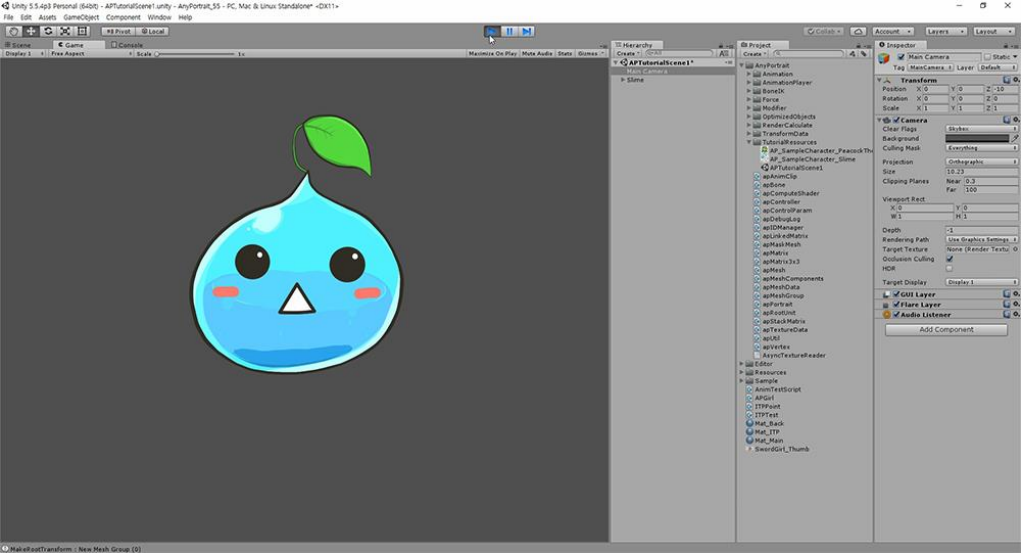Click the Game view Scale slider
Image resolution: width=1021 pixels, height=553 pixels.
pyautogui.click(x=195, y=54)
